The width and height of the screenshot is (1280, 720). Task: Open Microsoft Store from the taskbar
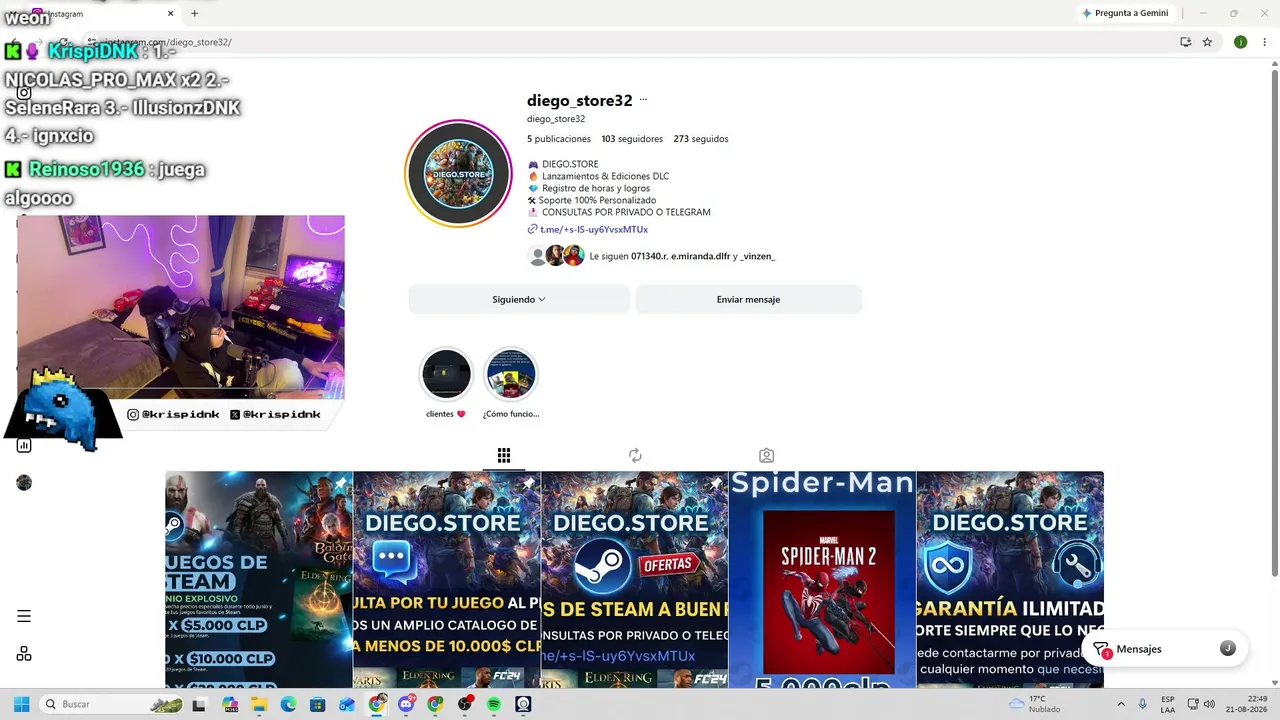pos(317,704)
